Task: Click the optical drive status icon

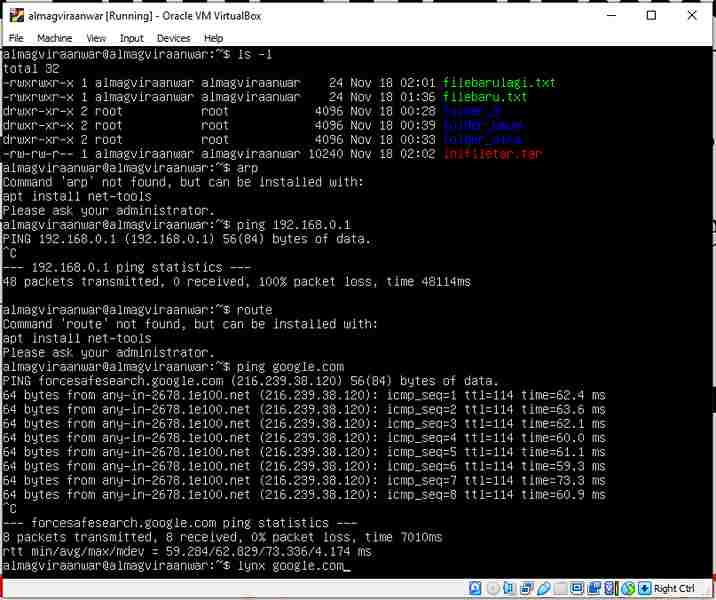Action: 492,588
